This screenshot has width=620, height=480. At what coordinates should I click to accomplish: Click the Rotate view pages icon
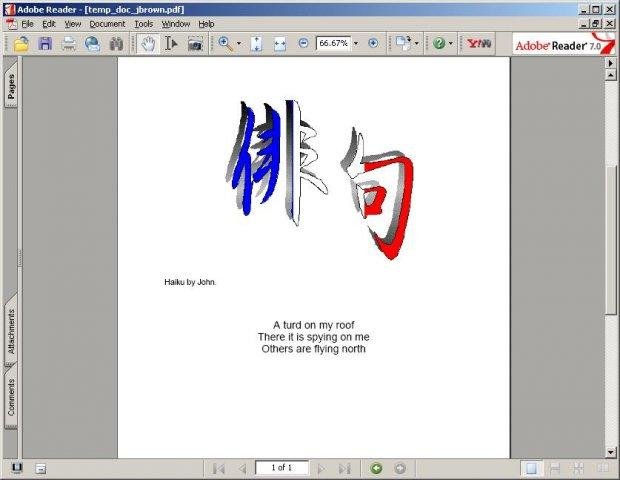pyautogui.click(x=403, y=43)
